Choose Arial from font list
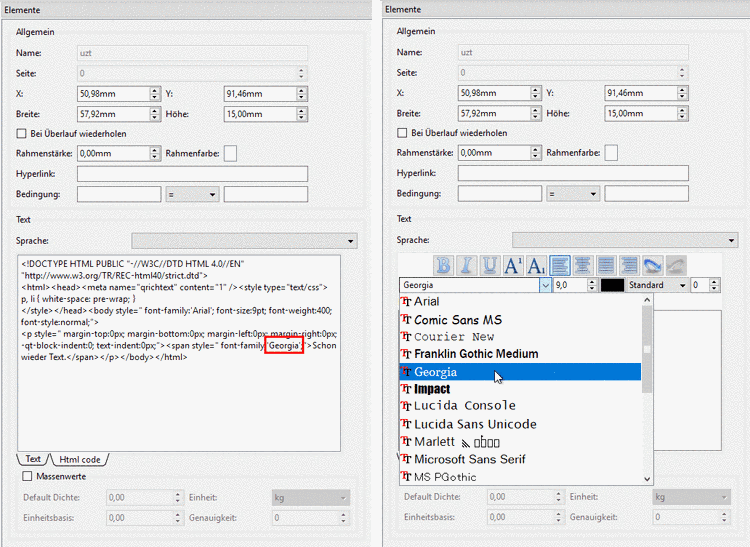Image resolution: width=750 pixels, height=547 pixels. pos(520,302)
